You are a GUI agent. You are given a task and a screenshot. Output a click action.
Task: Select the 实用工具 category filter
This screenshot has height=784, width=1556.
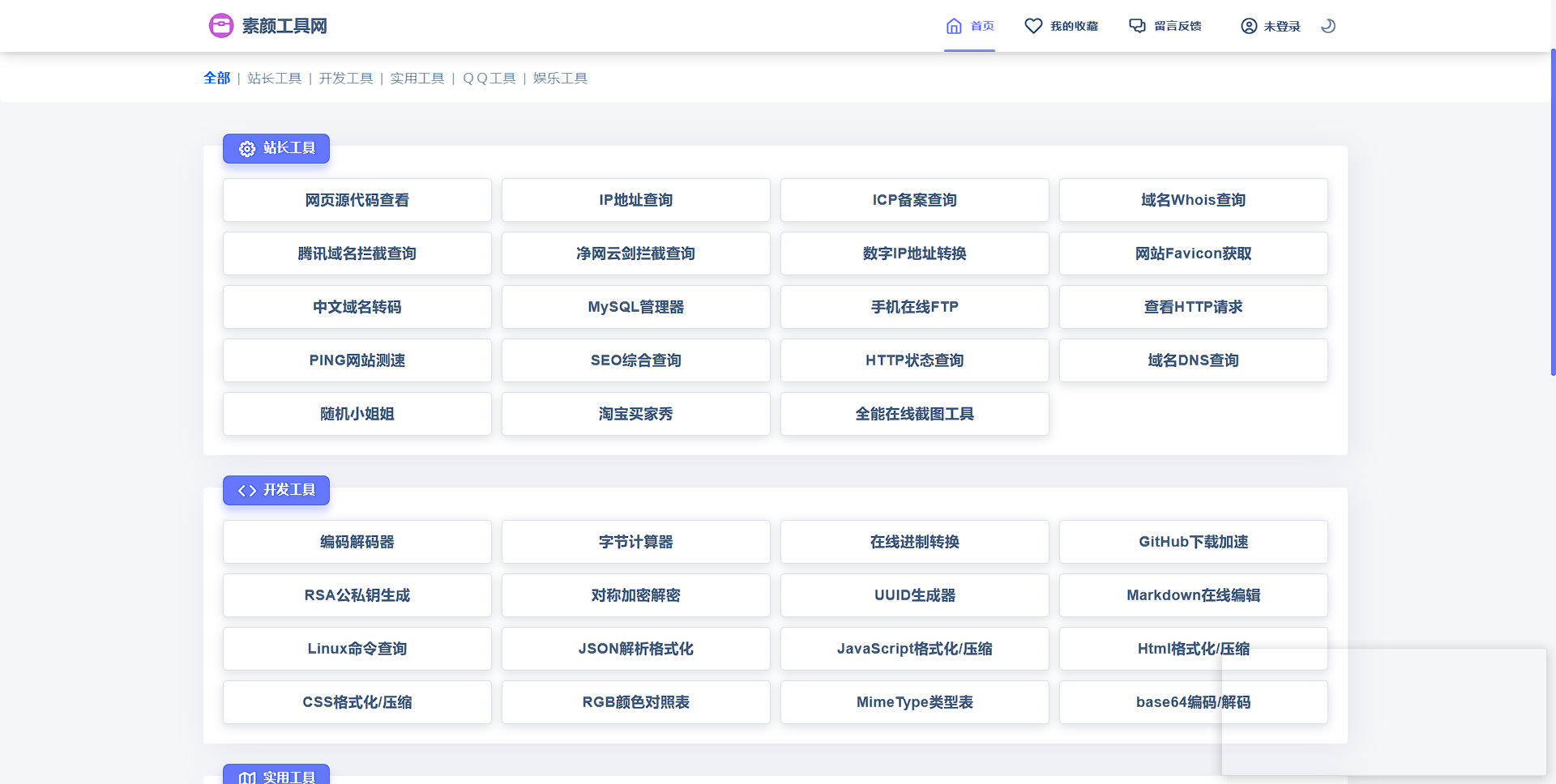(x=417, y=78)
